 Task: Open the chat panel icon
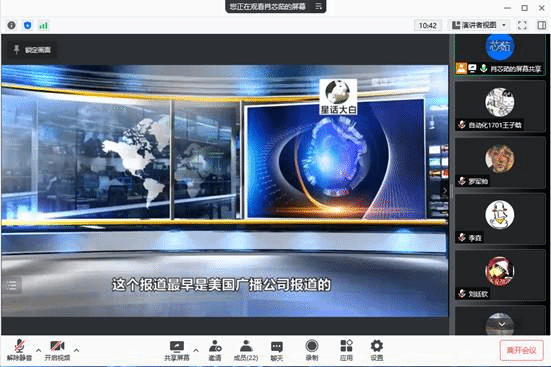[x=277, y=350]
